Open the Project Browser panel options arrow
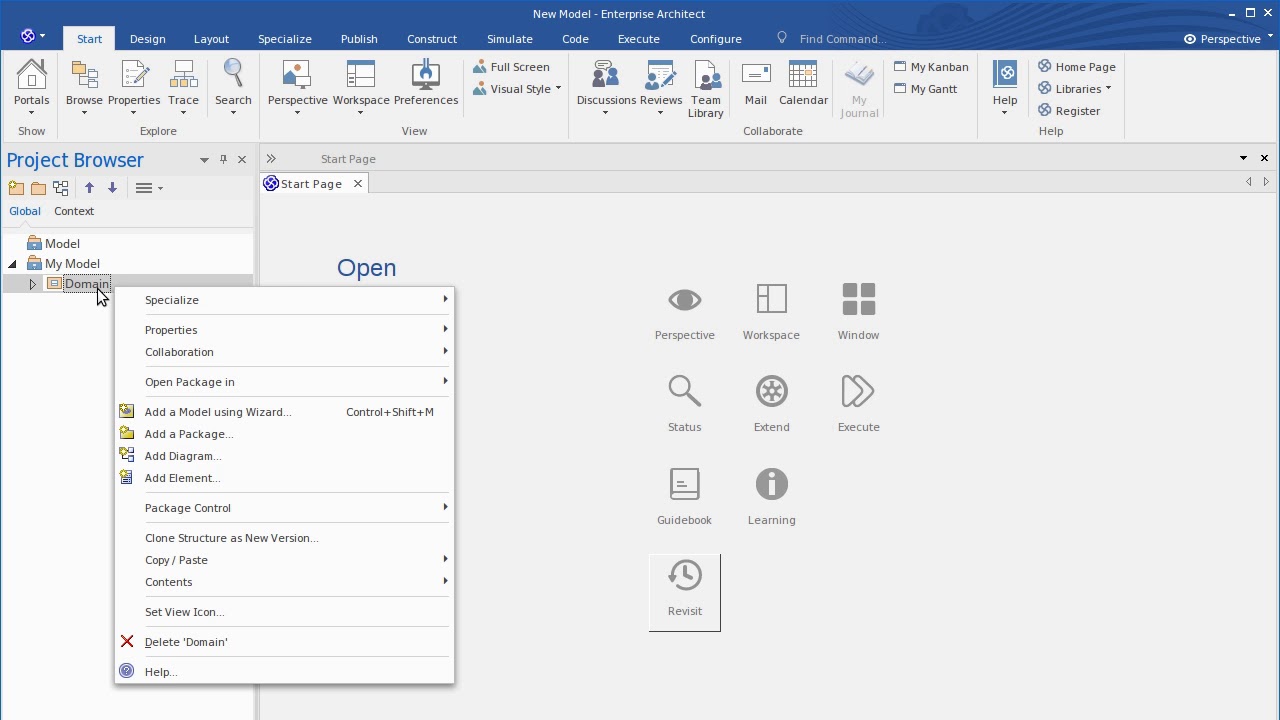This screenshot has width=1280, height=720. 204,160
